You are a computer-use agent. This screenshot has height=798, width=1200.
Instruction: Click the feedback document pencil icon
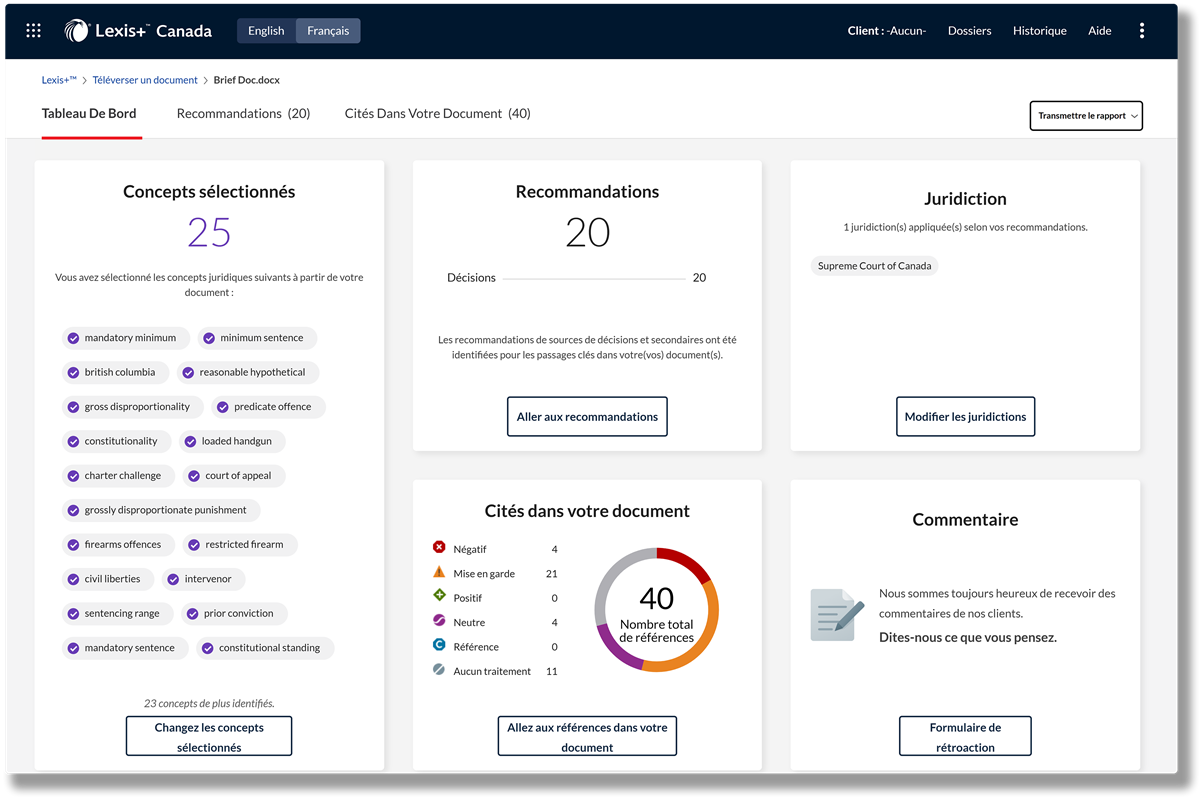(836, 614)
